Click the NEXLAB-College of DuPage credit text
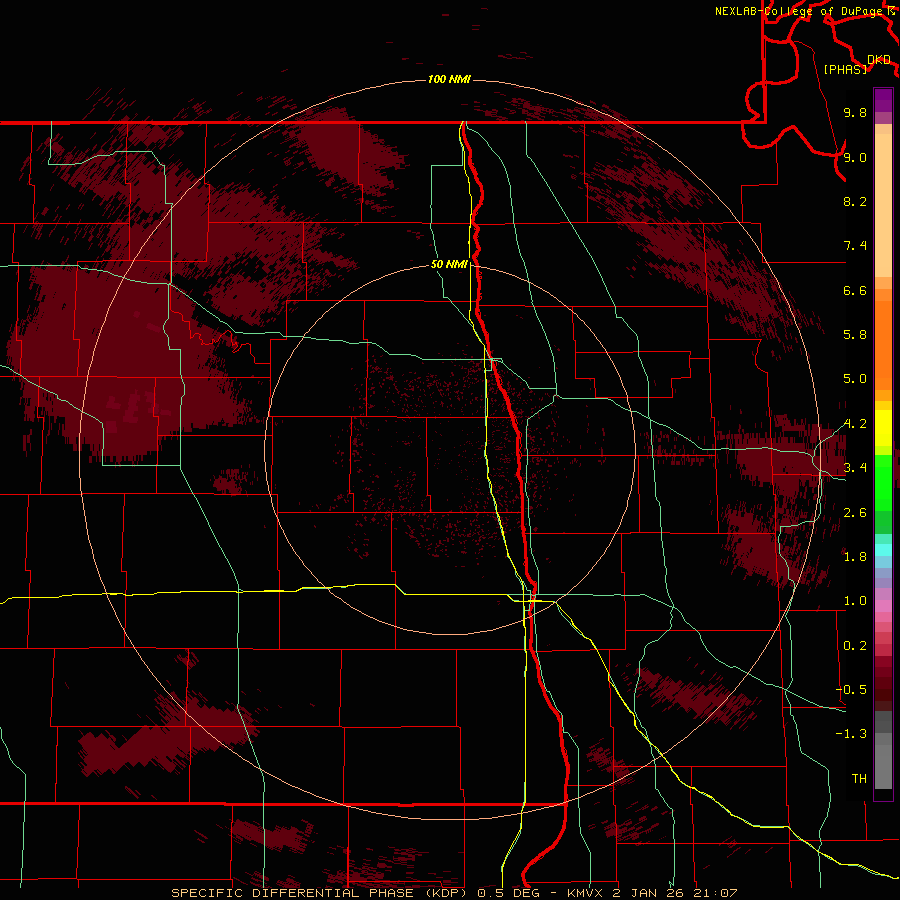The height and width of the screenshot is (900, 900). pyautogui.click(x=800, y=11)
